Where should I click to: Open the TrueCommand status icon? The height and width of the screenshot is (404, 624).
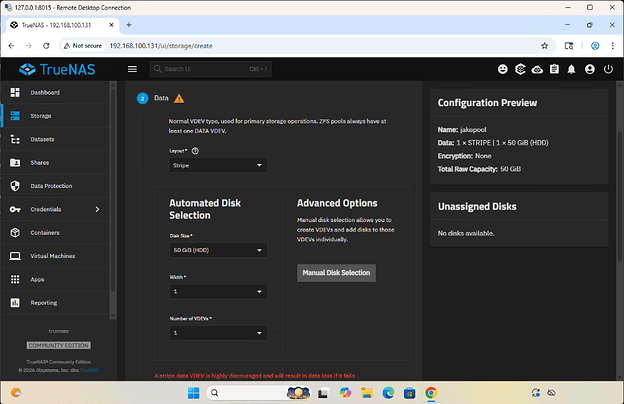tap(520, 69)
